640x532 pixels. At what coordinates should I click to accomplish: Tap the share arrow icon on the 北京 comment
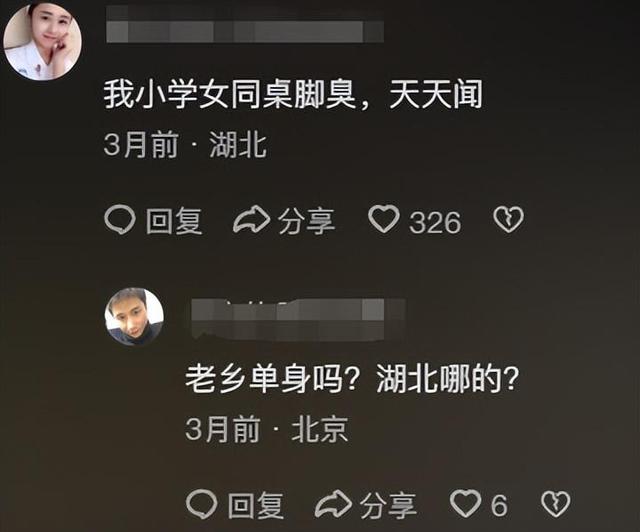(x=333, y=504)
